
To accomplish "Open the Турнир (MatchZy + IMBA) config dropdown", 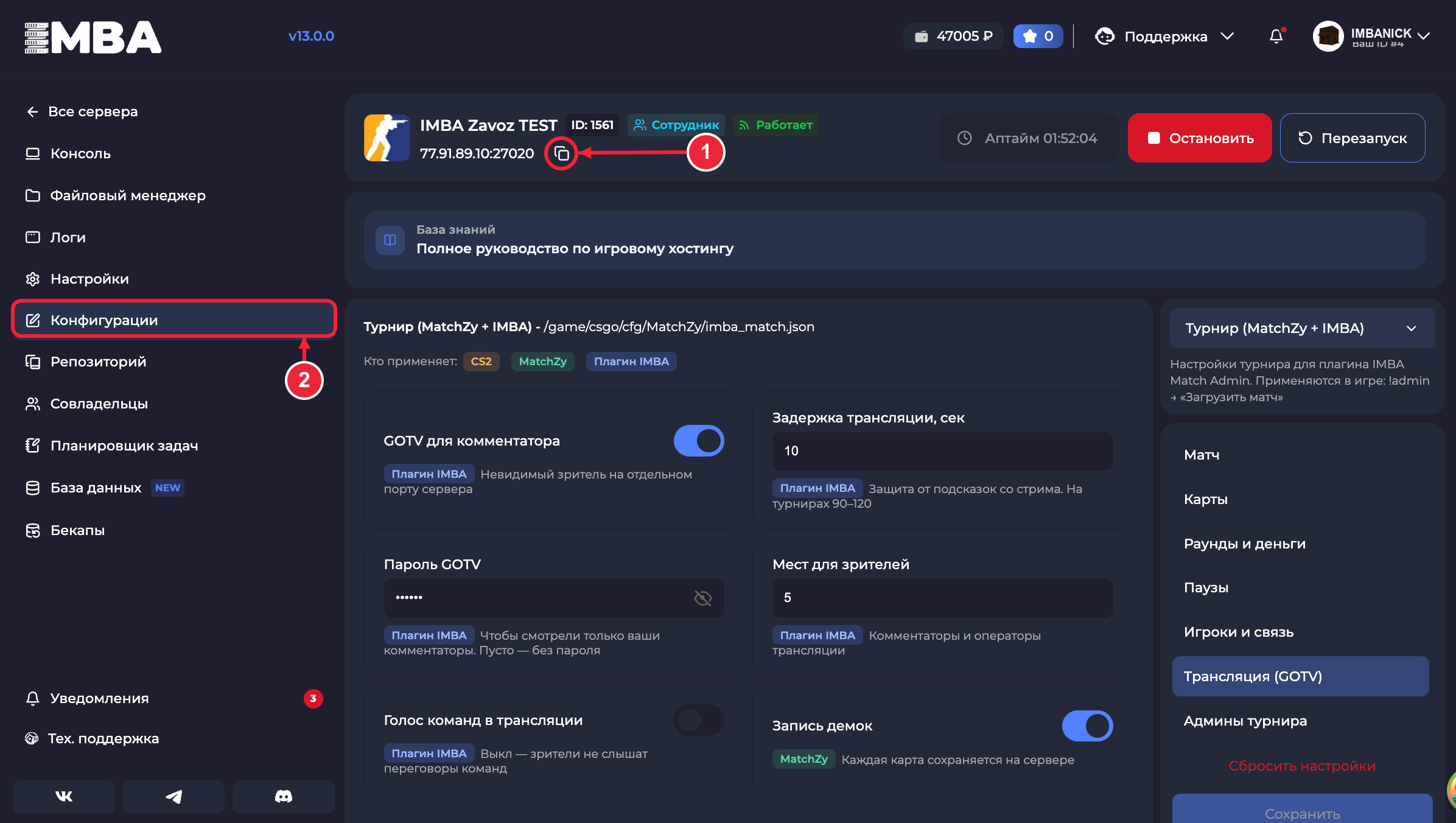I will click(1302, 328).
